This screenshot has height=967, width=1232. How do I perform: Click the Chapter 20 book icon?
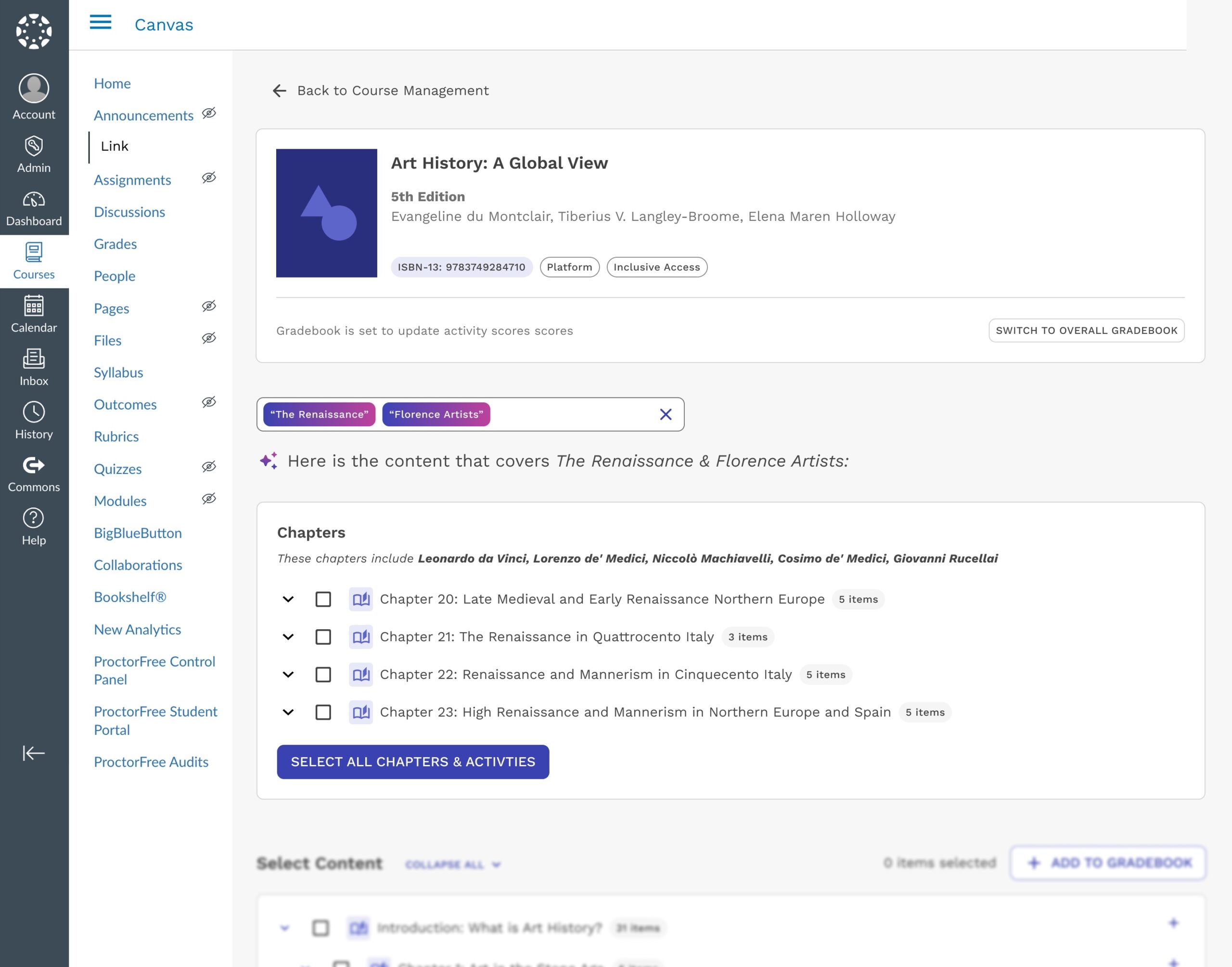point(361,599)
